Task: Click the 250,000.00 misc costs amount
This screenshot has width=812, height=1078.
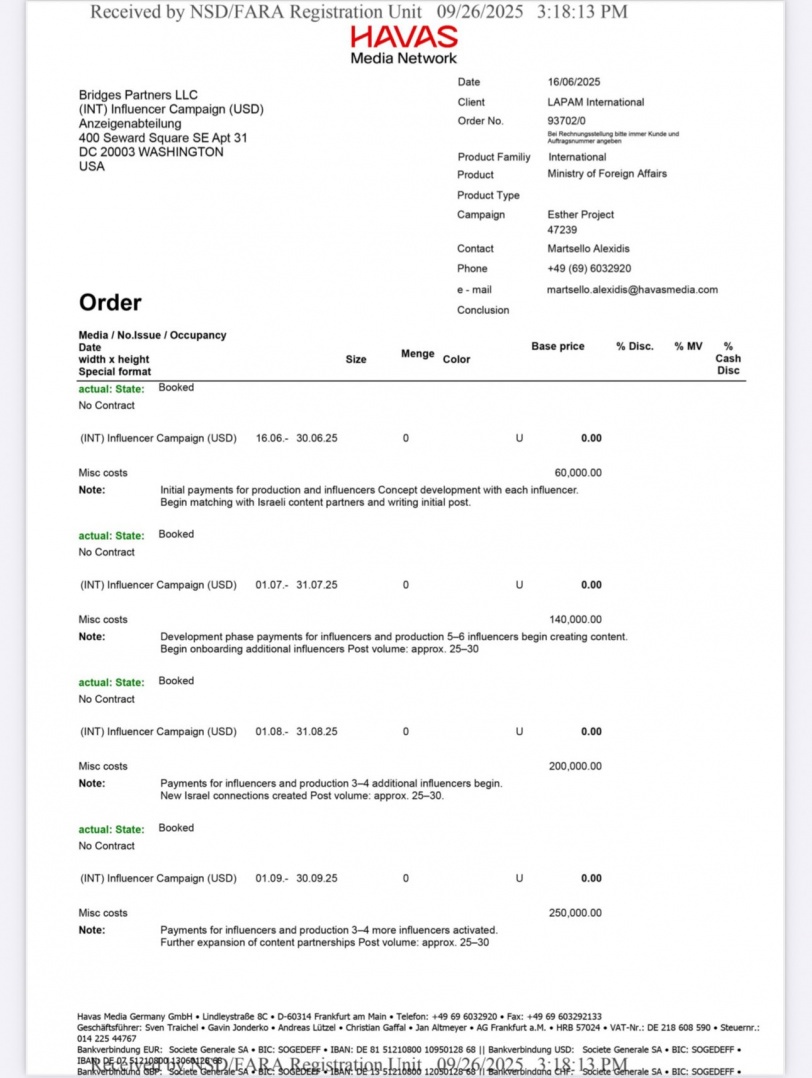Action: pyautogui.click(x=576, y=913)
